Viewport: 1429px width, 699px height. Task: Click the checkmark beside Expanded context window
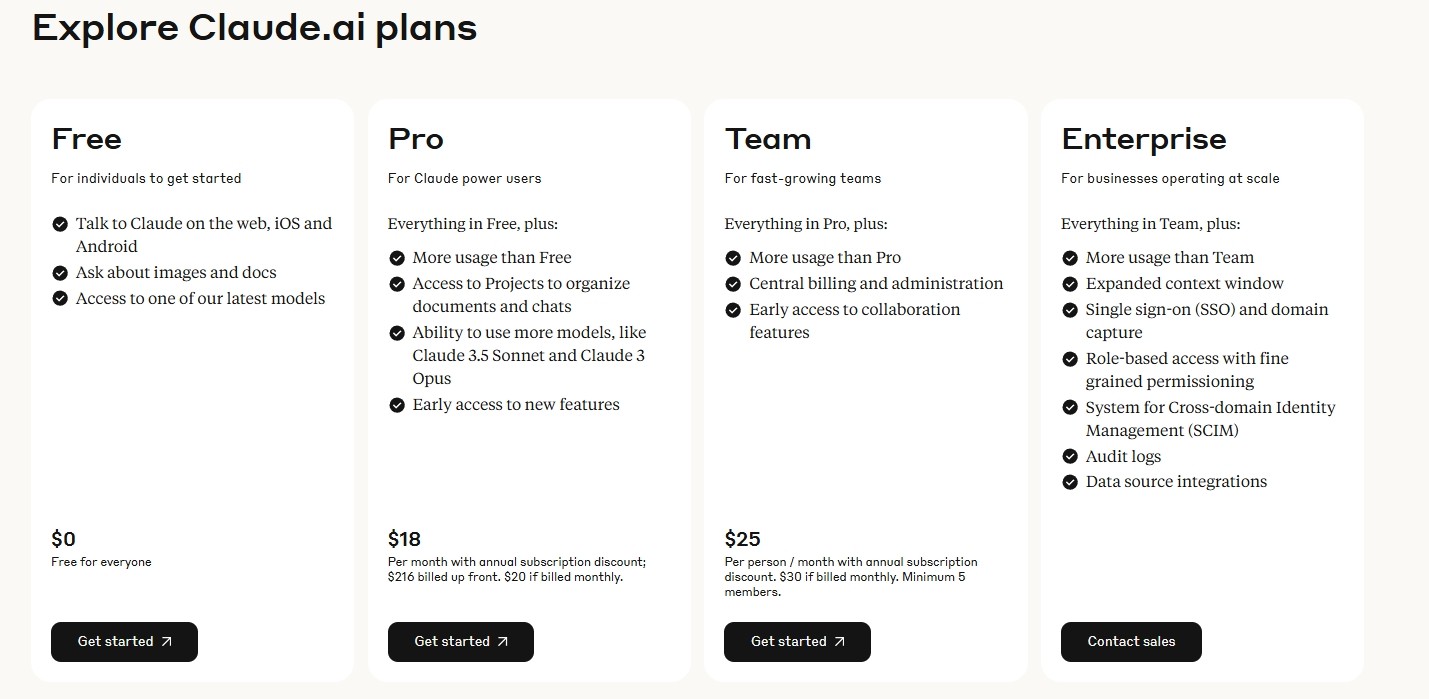pos(1070,284)
